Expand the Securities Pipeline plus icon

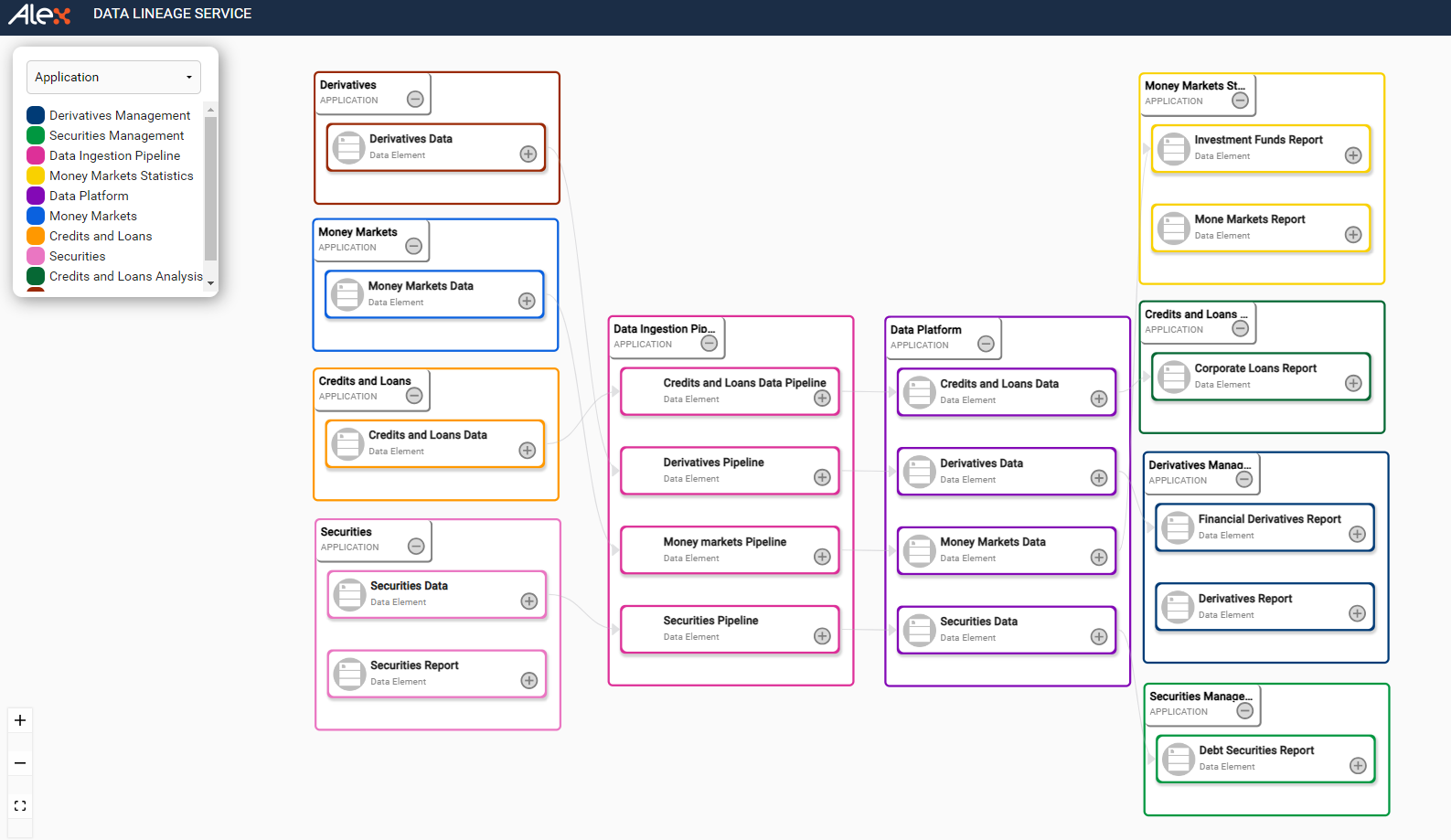(x=823, y=636)
